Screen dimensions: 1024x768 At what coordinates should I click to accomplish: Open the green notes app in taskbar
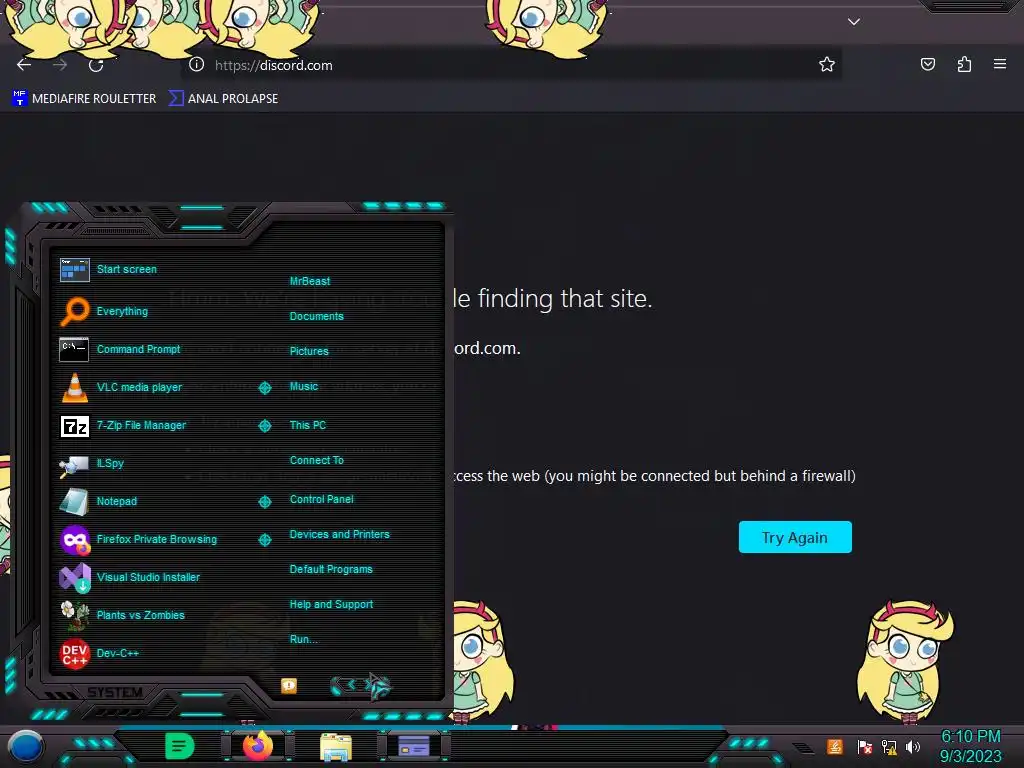click(180, 746)
